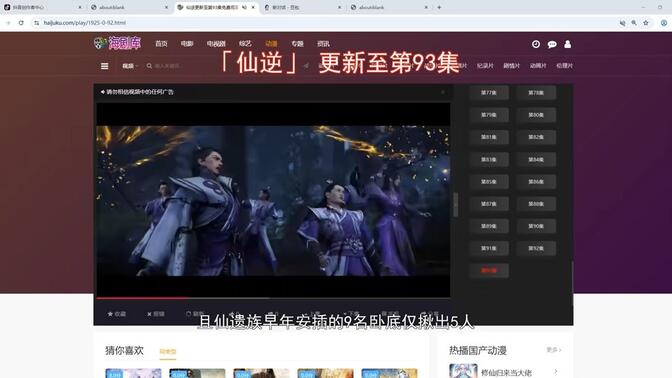Open the 首页 navigation item

click(x=161, y=44)
